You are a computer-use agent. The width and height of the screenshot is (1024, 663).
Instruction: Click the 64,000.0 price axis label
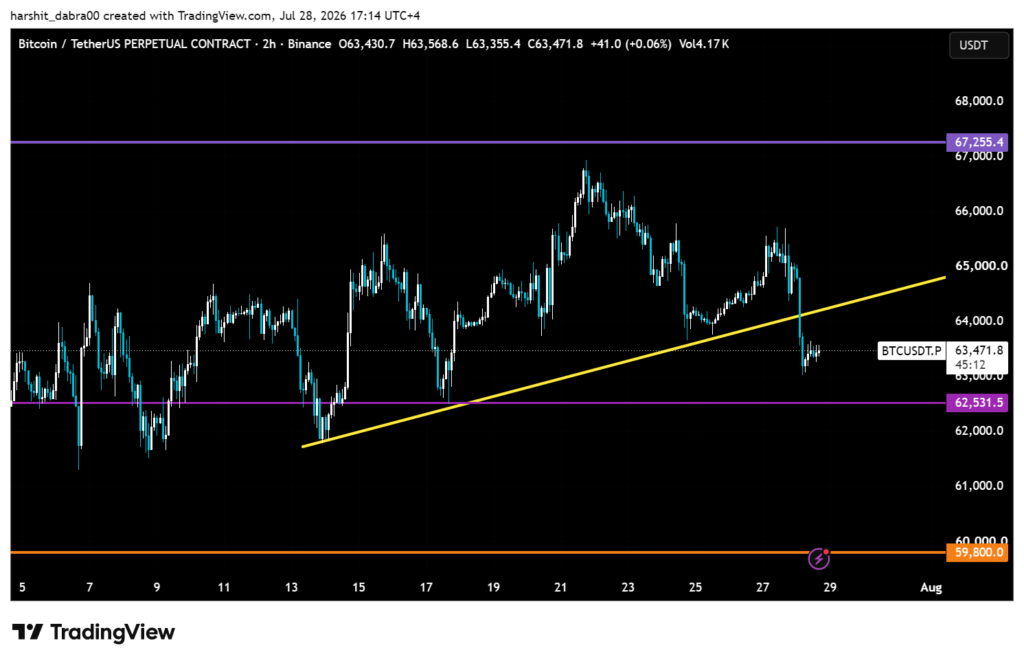(x=978, y=320)
